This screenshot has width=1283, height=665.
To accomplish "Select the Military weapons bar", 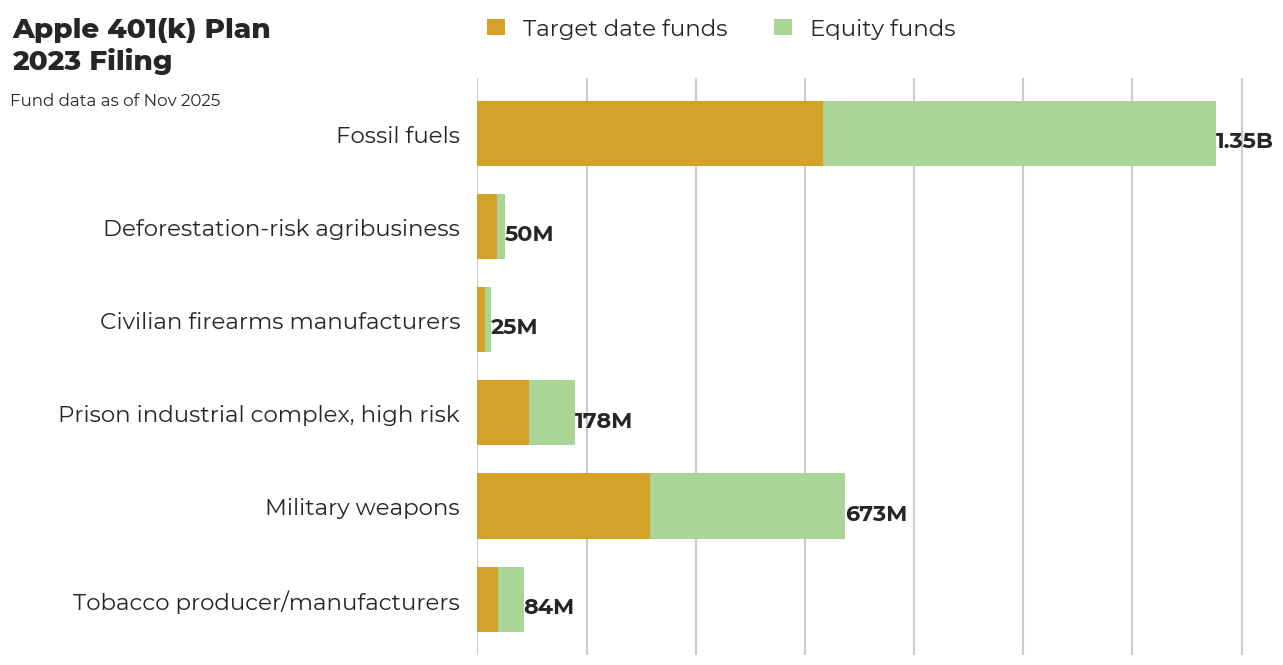I will click(660, 506).
